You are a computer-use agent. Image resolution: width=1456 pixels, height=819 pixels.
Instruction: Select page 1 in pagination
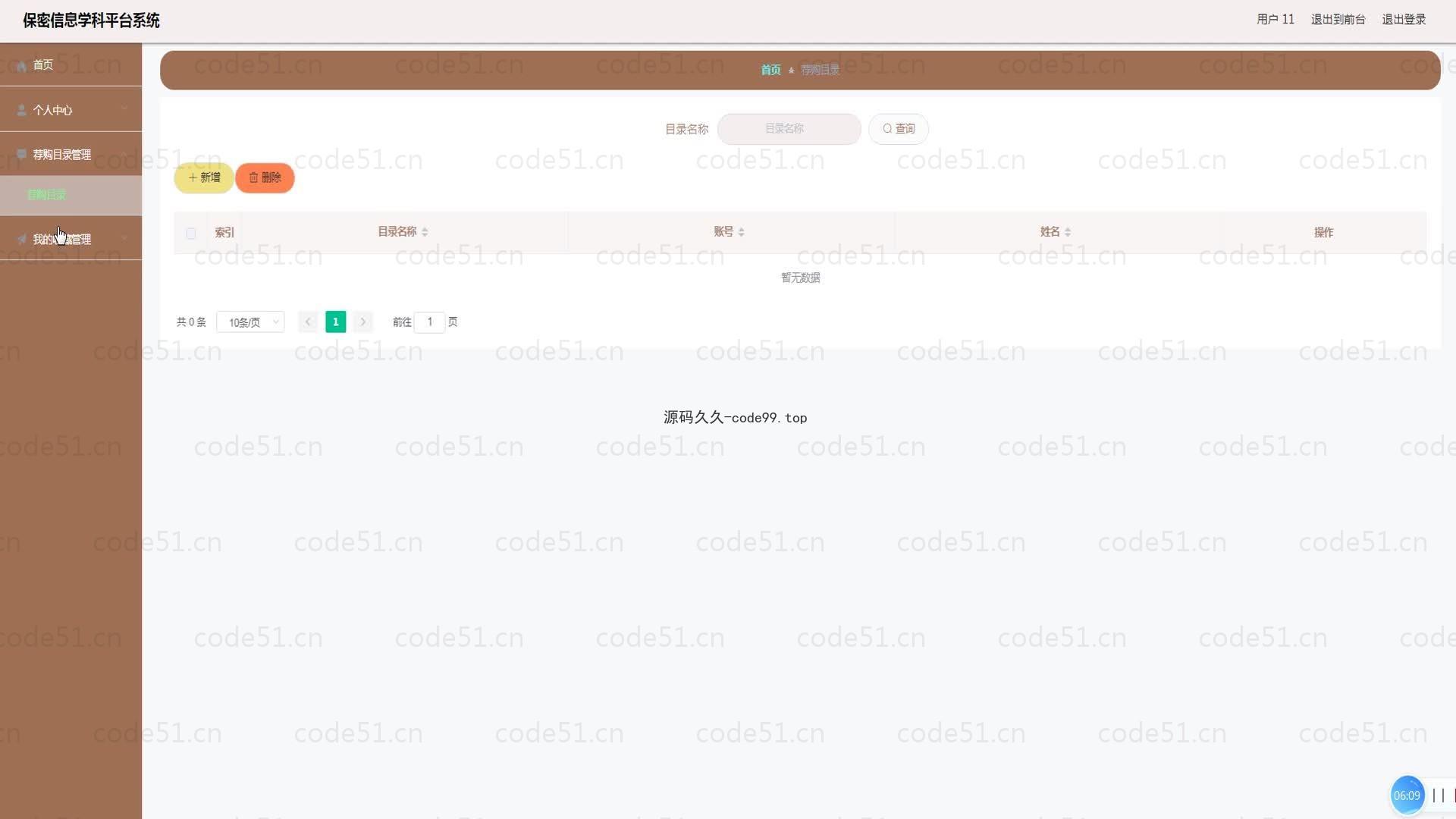click(x=335, y=322)
